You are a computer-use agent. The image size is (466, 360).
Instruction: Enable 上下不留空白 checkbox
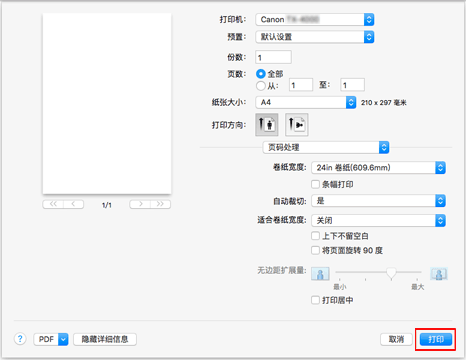(x=315, y=236)
